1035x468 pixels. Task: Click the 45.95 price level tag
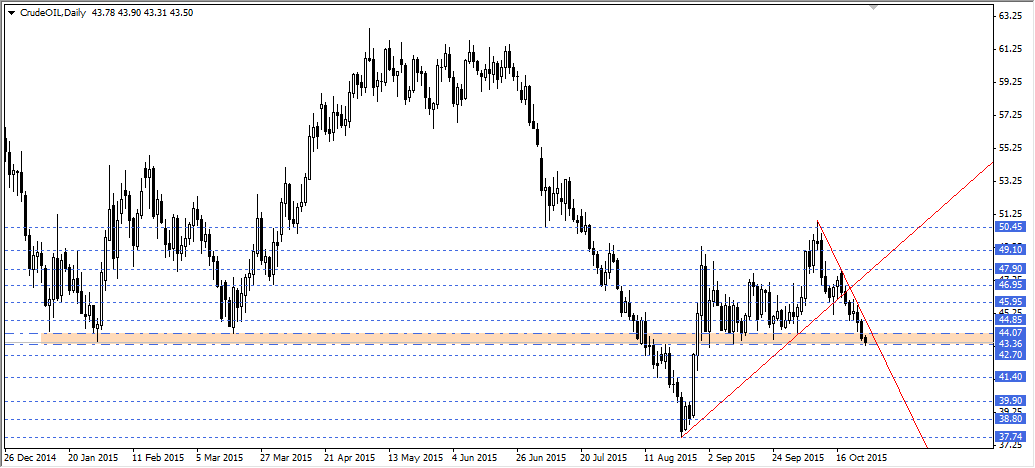[1010, 301]
